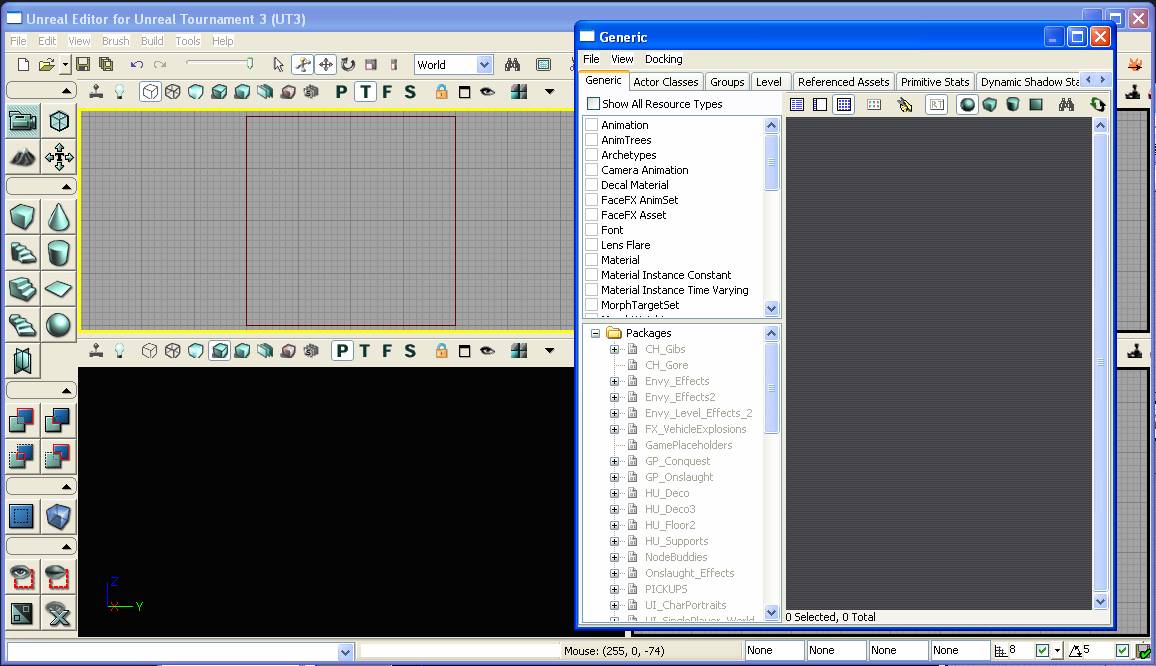Image resolution: width=1156 pixels, height=666 pixels.
Task: Click the CSG Add icon
Action: click(x=21, y=420)
